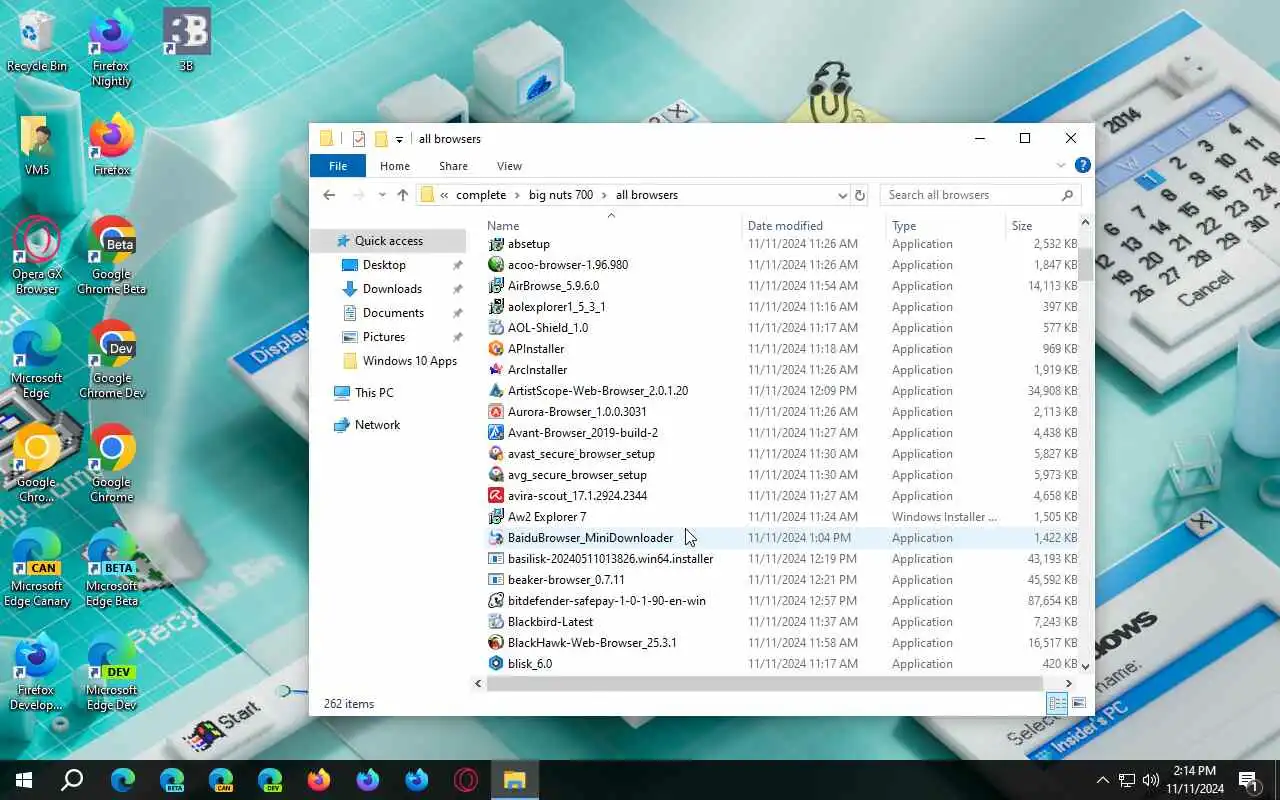This screenshot has width=1280, height=800.
Task: Go up one folder level arrow
Action: click(402, 195)
